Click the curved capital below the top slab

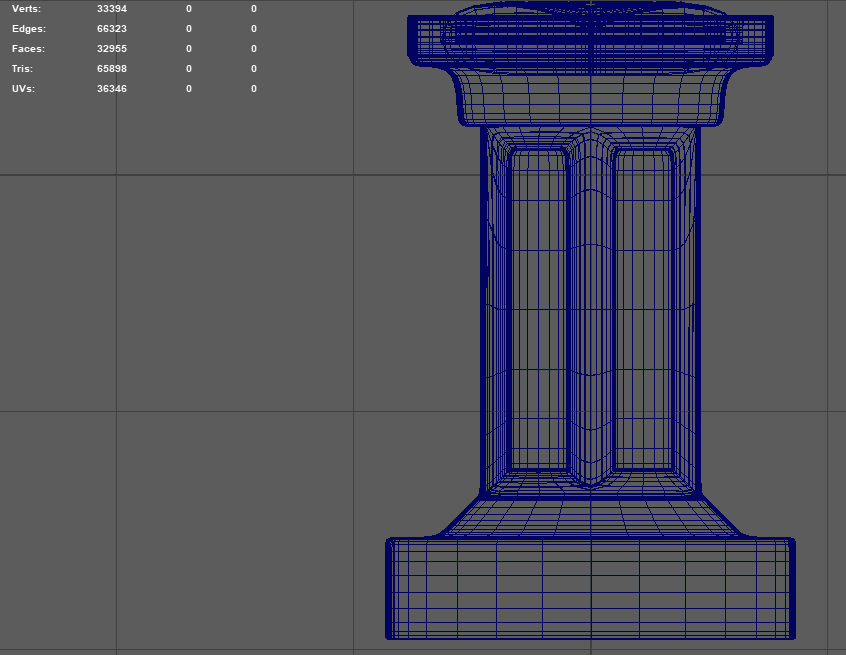point(590,98)
